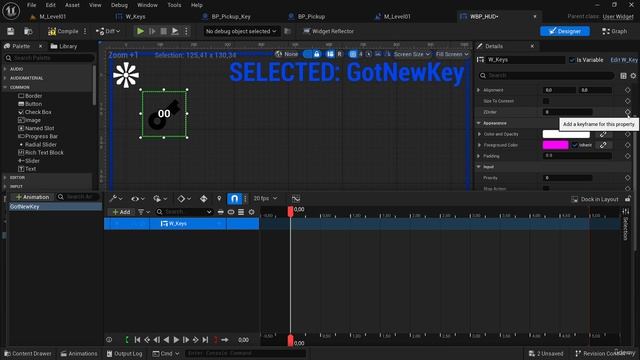Open the sequencer playback options menu
Viewport: 640px width, 360px height.
tap(160, 199)
